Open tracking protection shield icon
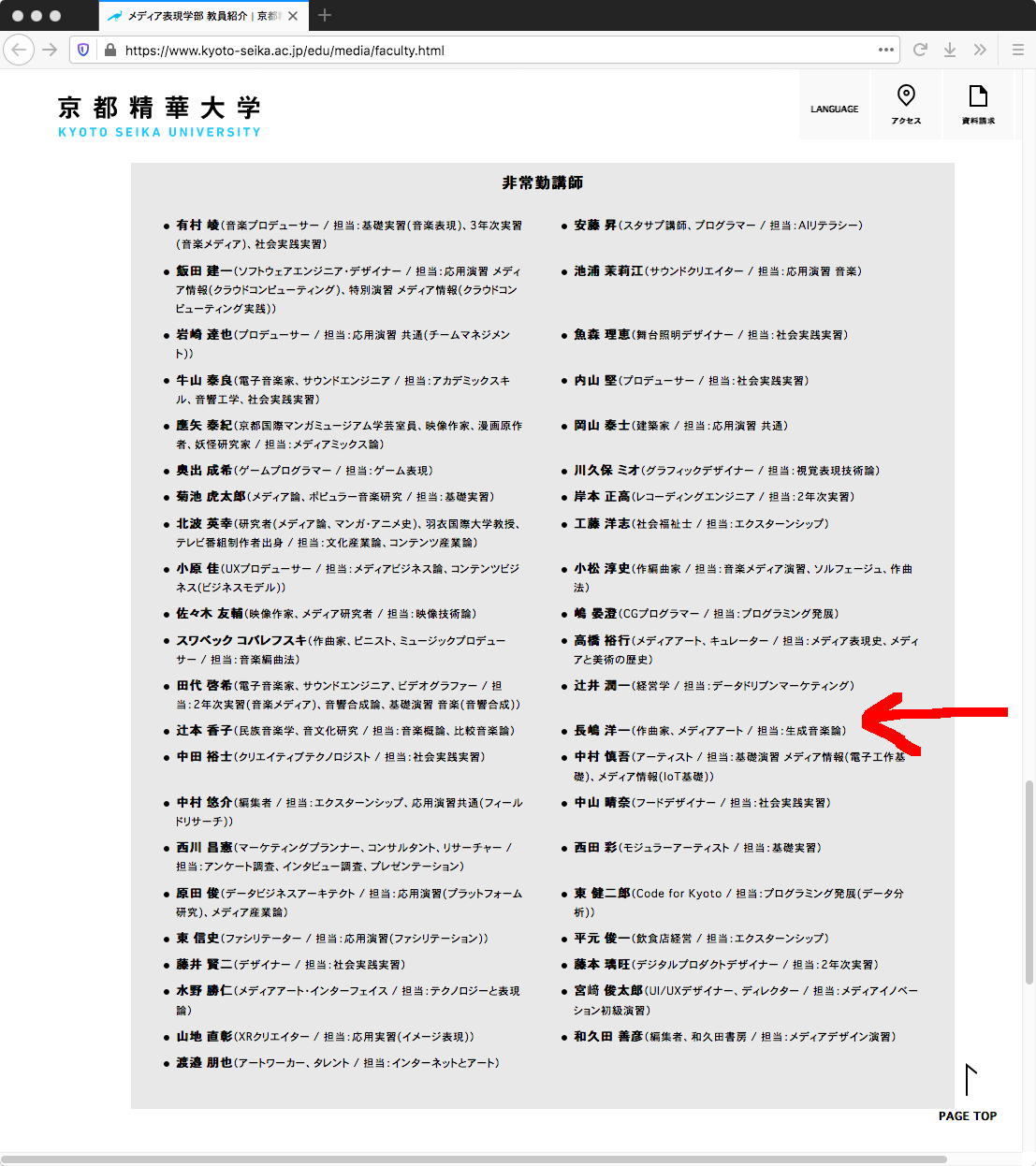The height and width of the screenshot is (1166, 1036). tap(83, 51)
